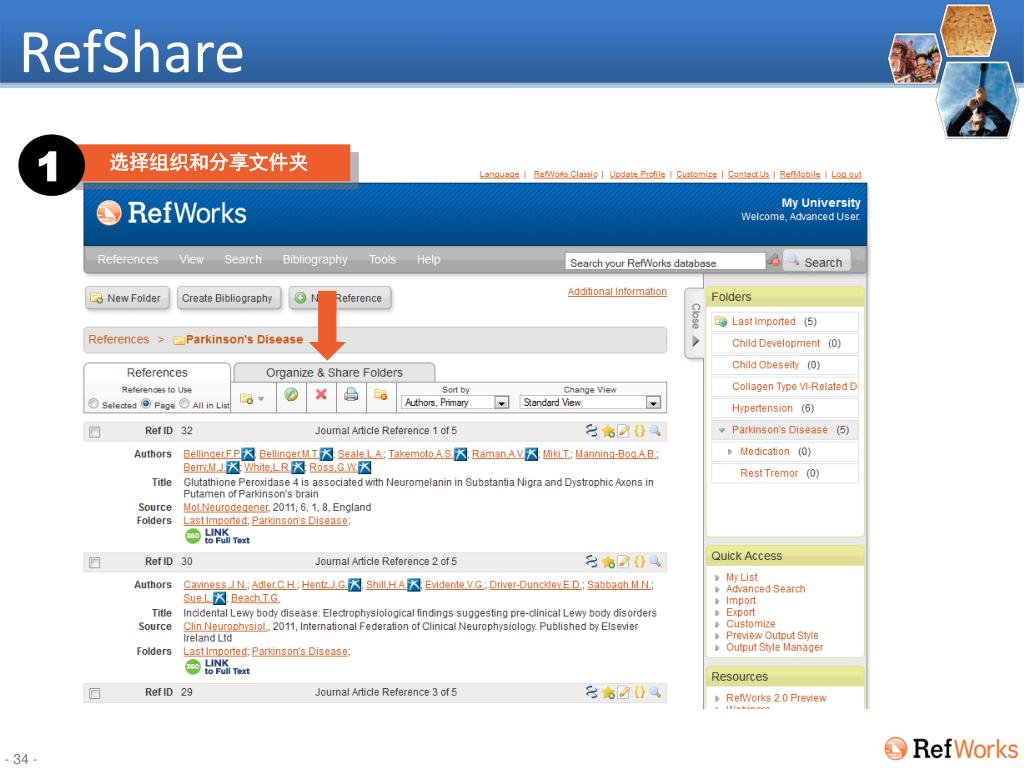Click the Log out link
Viewport: 1024px width, 768px height.
tap(846, 174)
